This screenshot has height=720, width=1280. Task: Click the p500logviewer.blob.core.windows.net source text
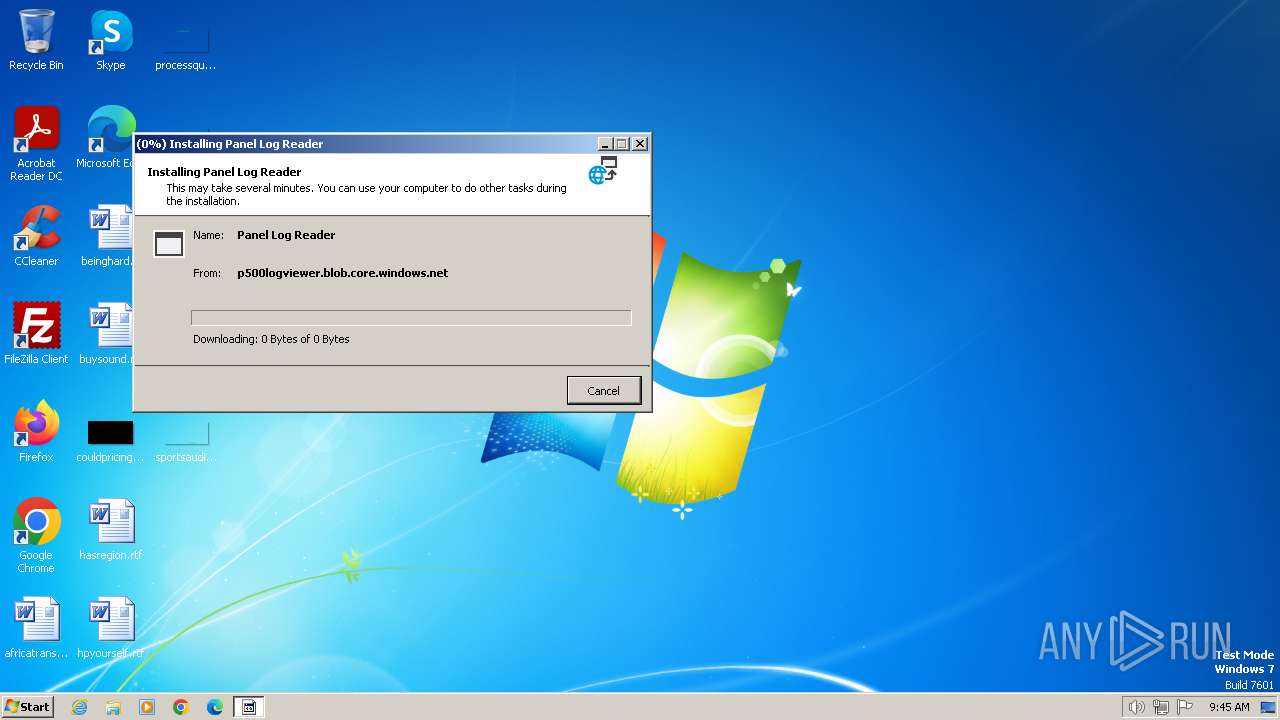click(342, 273)
